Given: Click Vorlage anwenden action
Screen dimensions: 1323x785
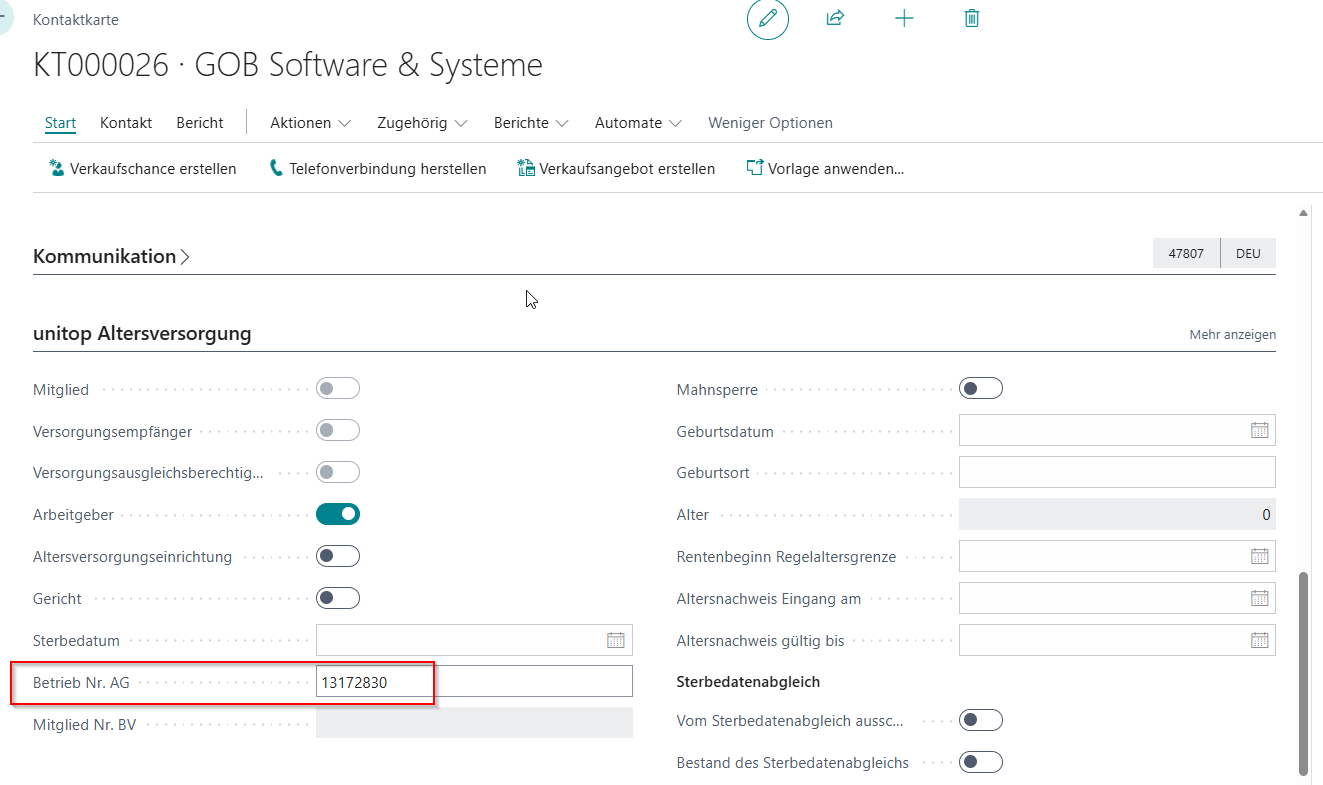Looking at the screenshot, I should coord(825,169).
